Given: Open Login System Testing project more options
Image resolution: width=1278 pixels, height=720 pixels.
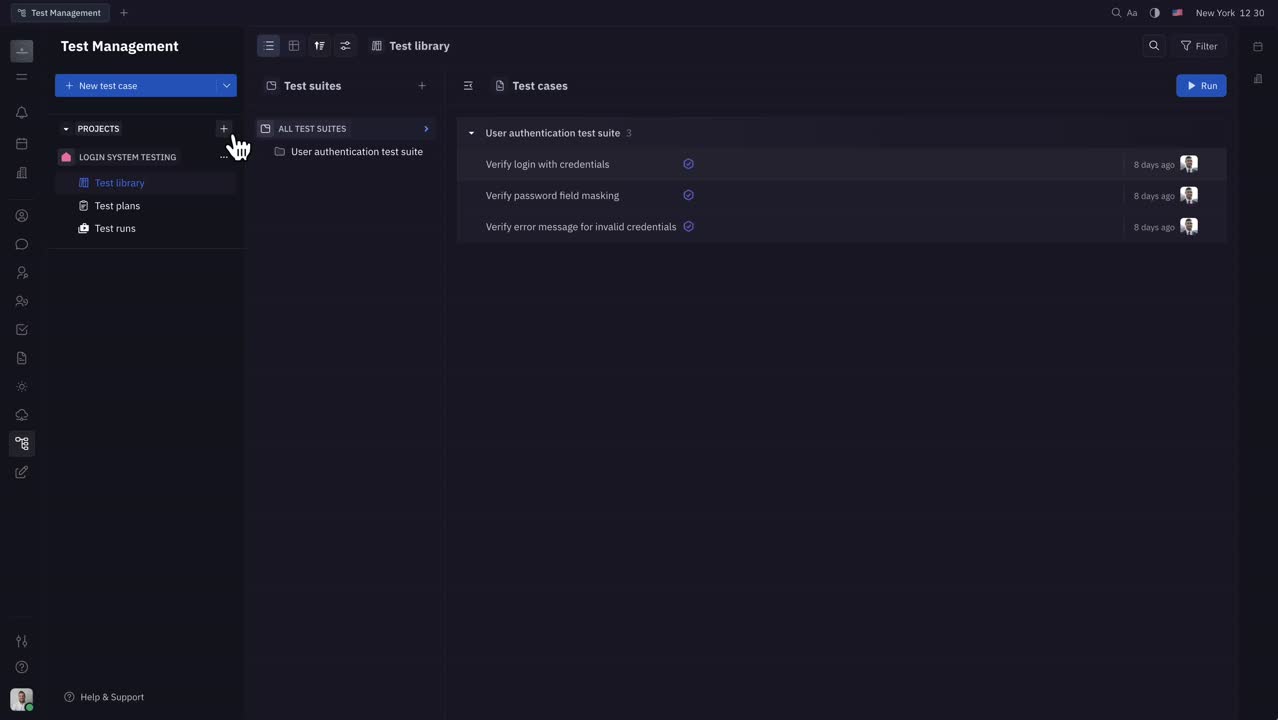Looking at the screenshot, I should click(x=223, y=157).
